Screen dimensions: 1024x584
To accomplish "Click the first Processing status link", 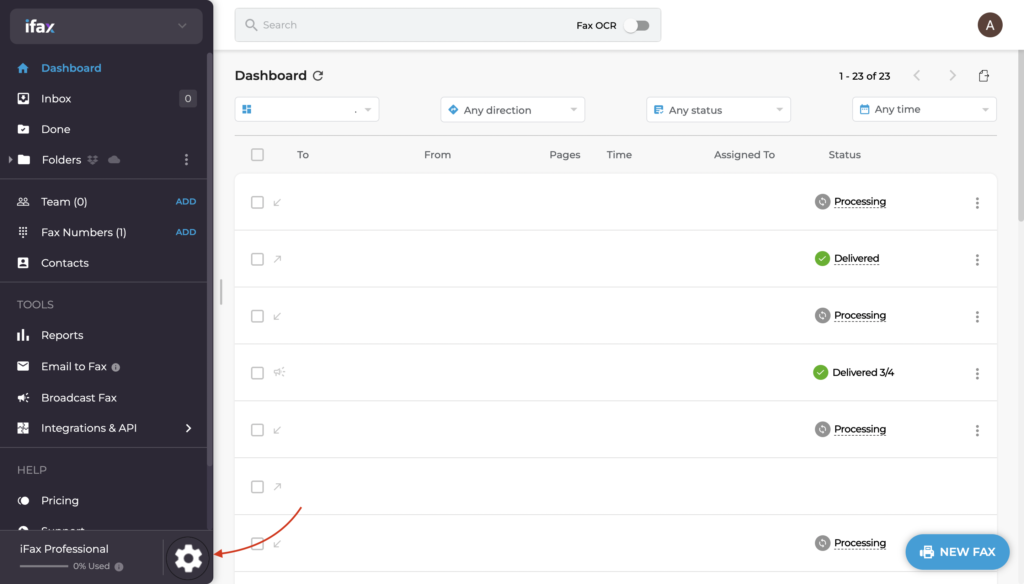I will (x=859, y=201).
